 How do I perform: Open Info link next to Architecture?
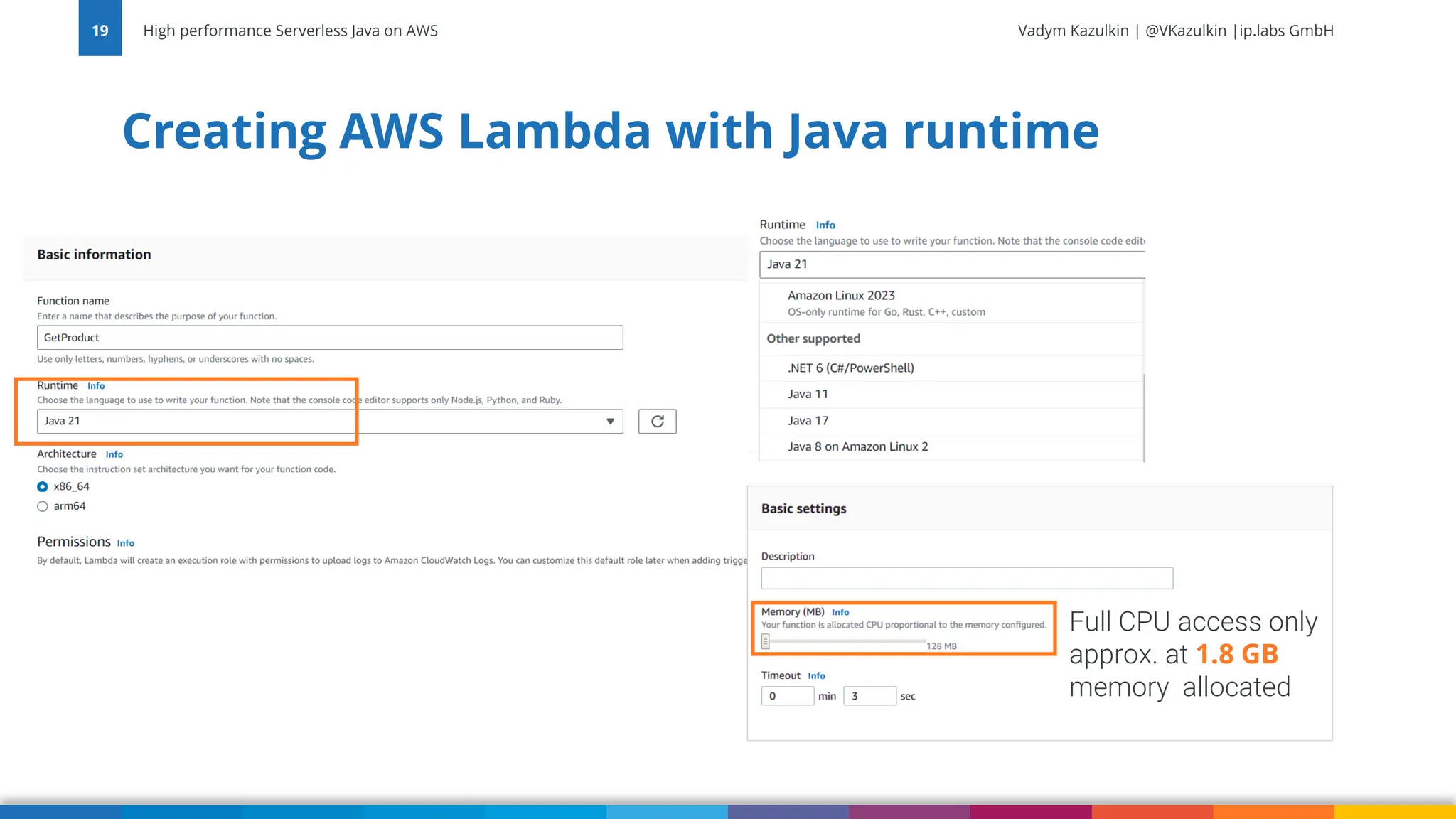tap(114, 455)
